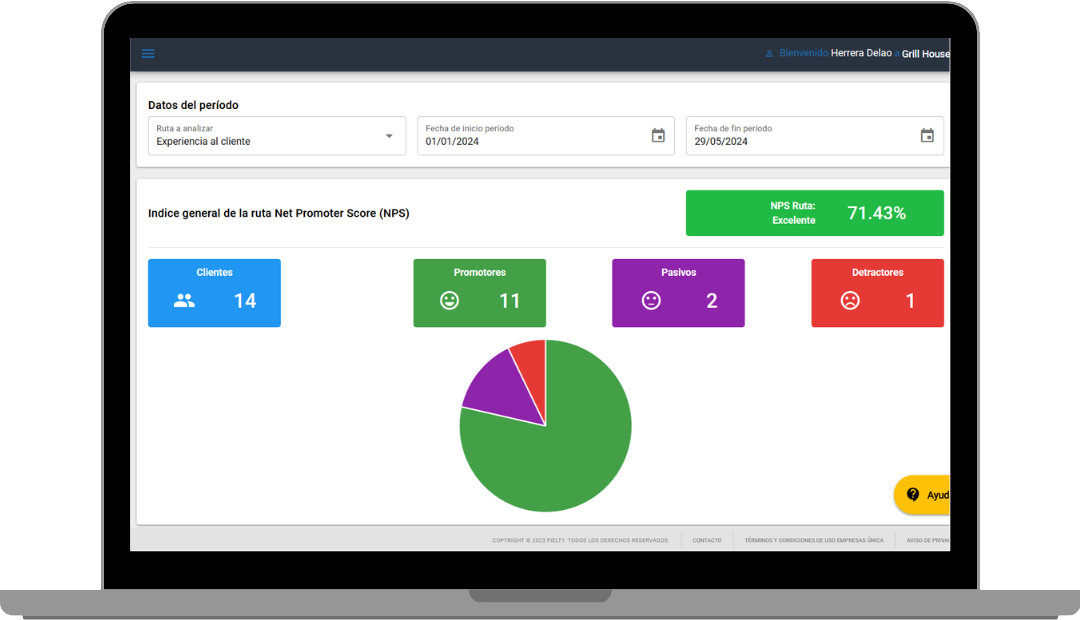Click the Contacto footer link
Image resolution: width=1080 pixels, height=620 pixels.
(x=707, y=540)
